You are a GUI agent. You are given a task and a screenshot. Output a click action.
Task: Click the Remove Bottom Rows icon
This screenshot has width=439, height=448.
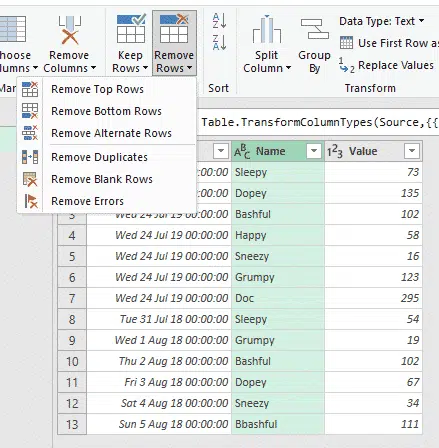tap(30, 111)
